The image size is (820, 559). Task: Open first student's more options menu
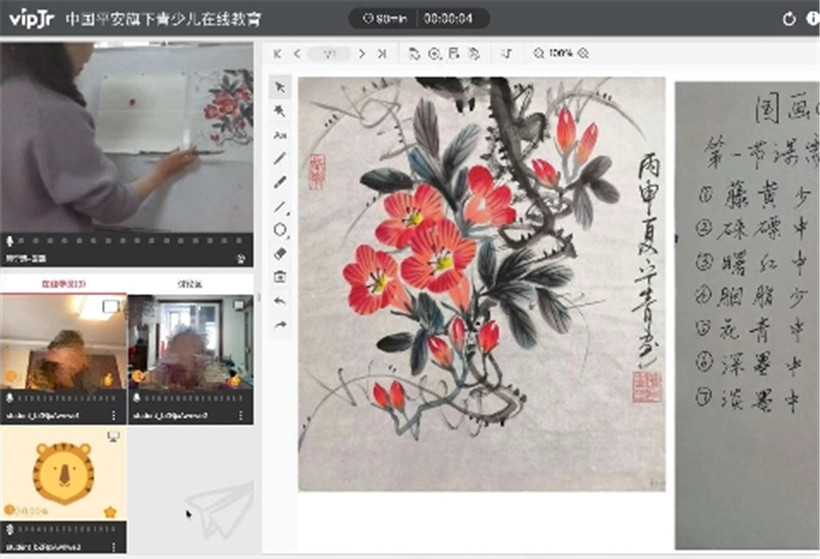114,415
